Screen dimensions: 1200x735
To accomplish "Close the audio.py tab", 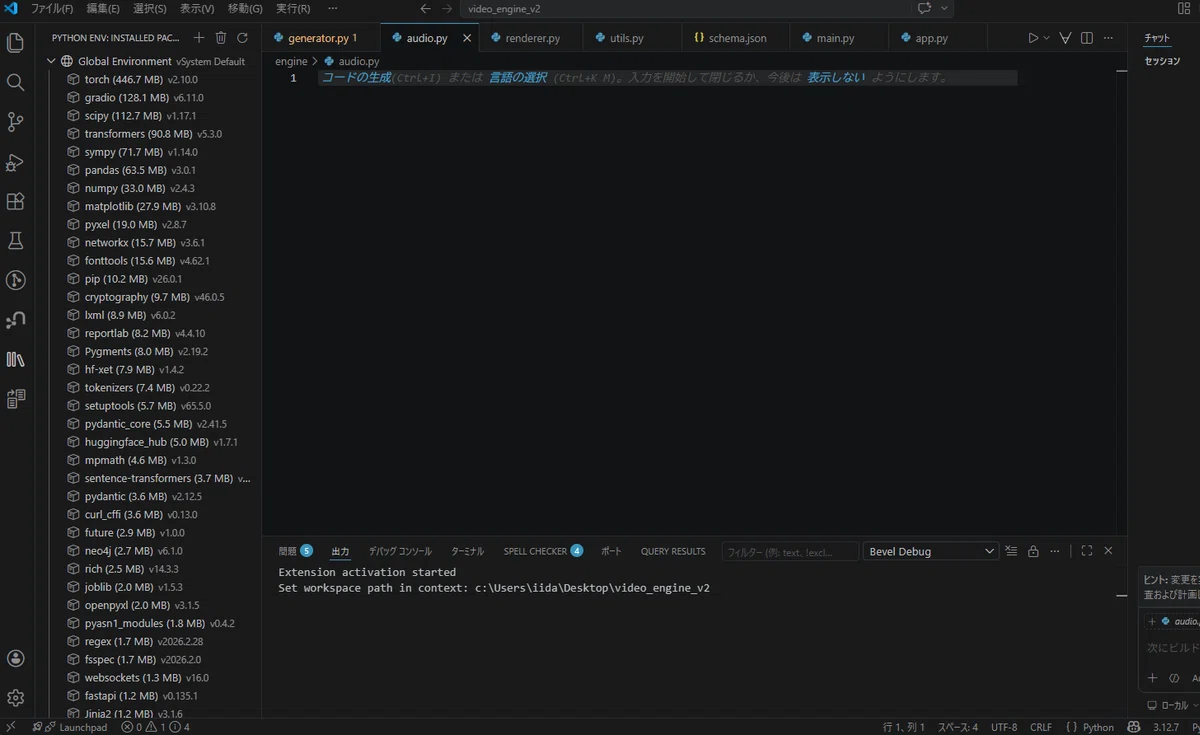I will 467,38.
